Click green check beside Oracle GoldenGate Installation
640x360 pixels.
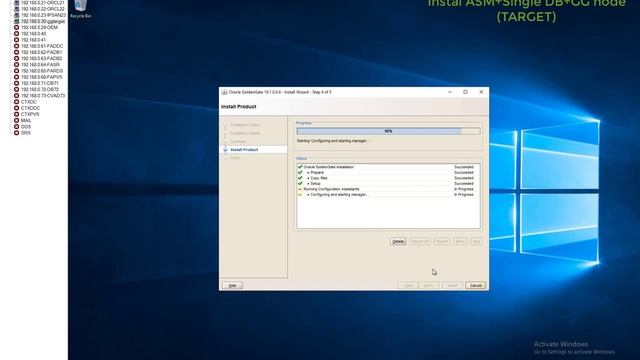300,167
